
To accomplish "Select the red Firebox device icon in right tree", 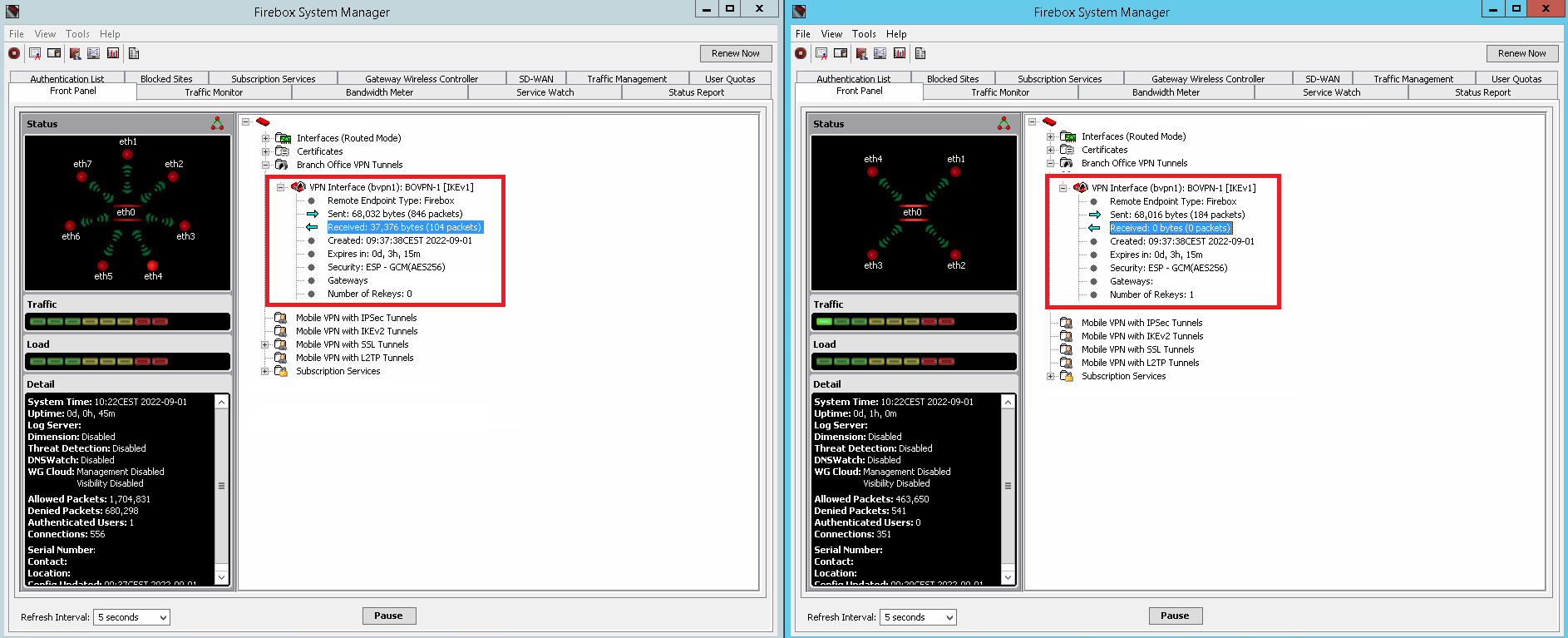I will click(x=1049, y=121).
